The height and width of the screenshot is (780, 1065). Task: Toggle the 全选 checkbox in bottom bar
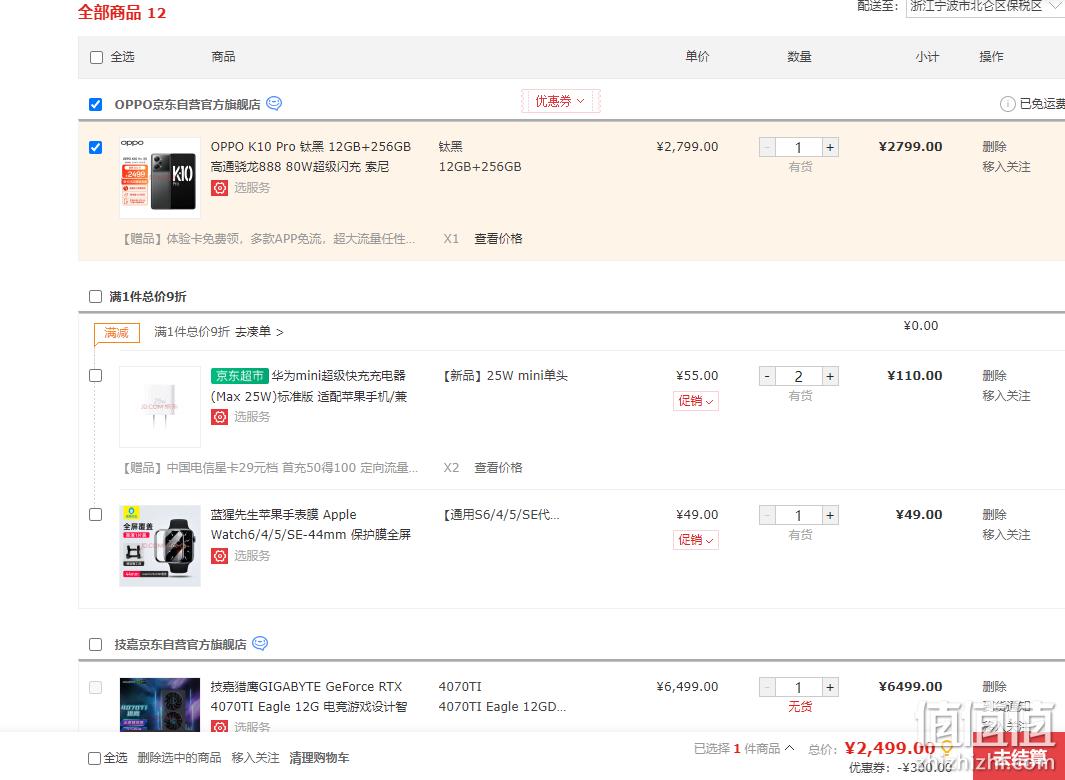click(95, 758)
